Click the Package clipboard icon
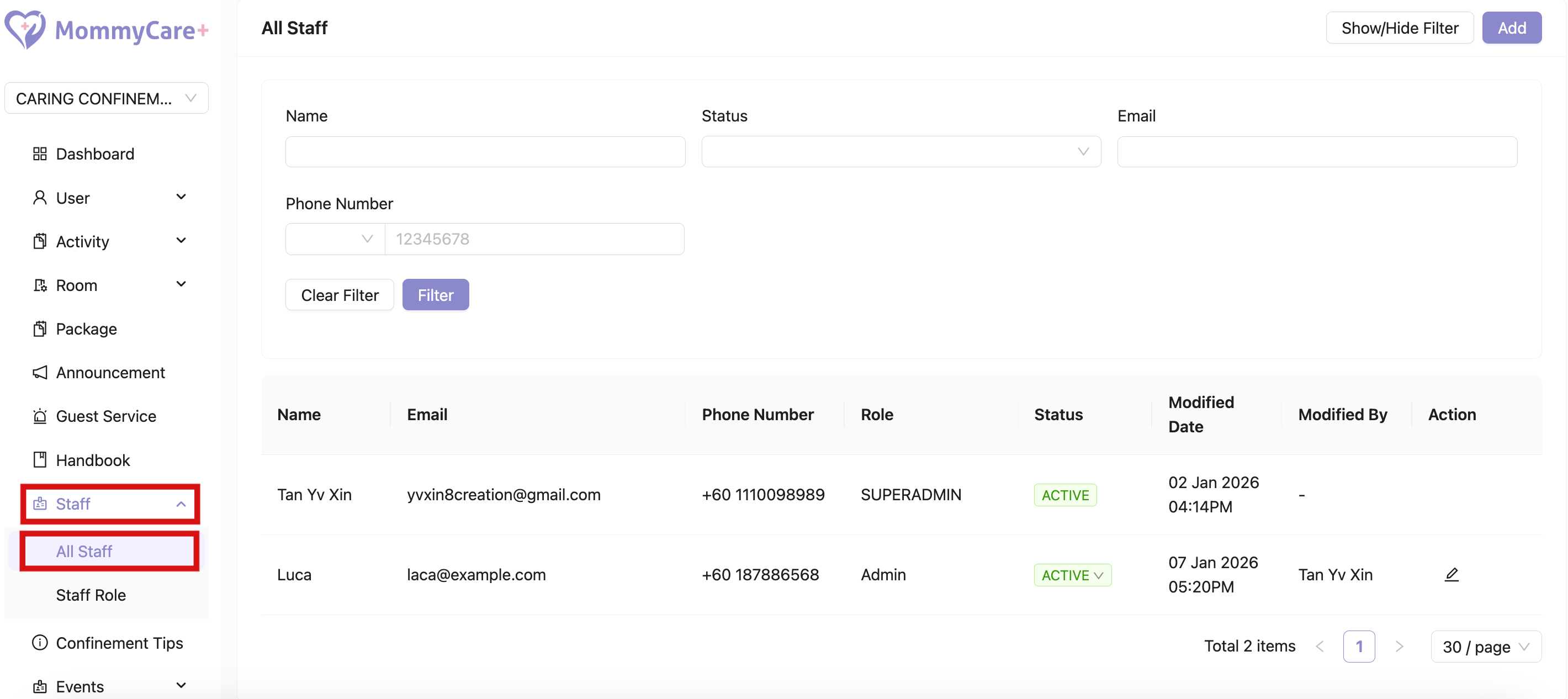Screen dimensions: 1568x699 40,329
